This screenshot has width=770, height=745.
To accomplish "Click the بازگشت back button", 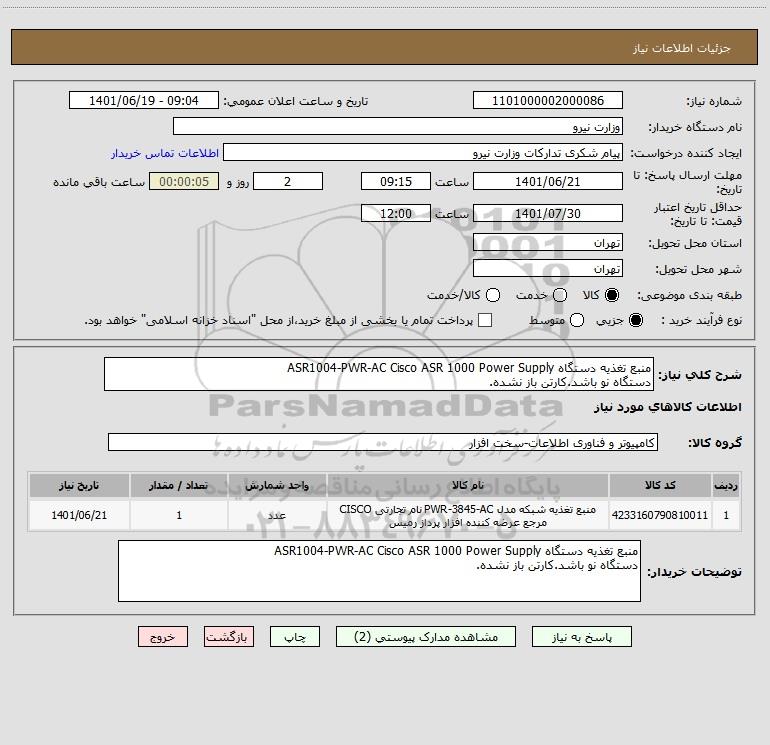I will click(x=229, y=636).
